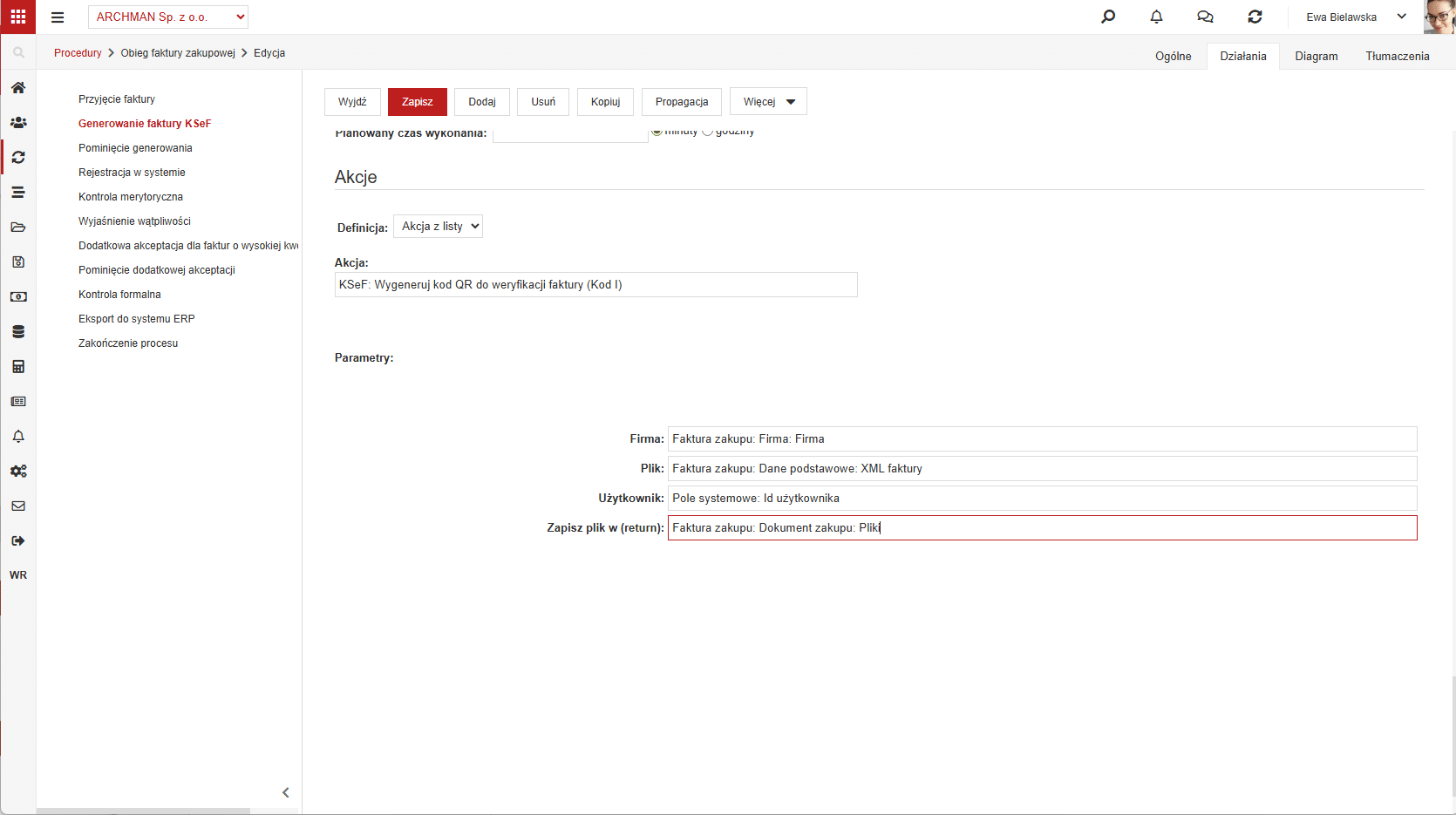Image resolution: width=1456 pixels, height=815 pixels.
Task: Open the calculator icon in sidebar
Action: [x=18, y=366]
